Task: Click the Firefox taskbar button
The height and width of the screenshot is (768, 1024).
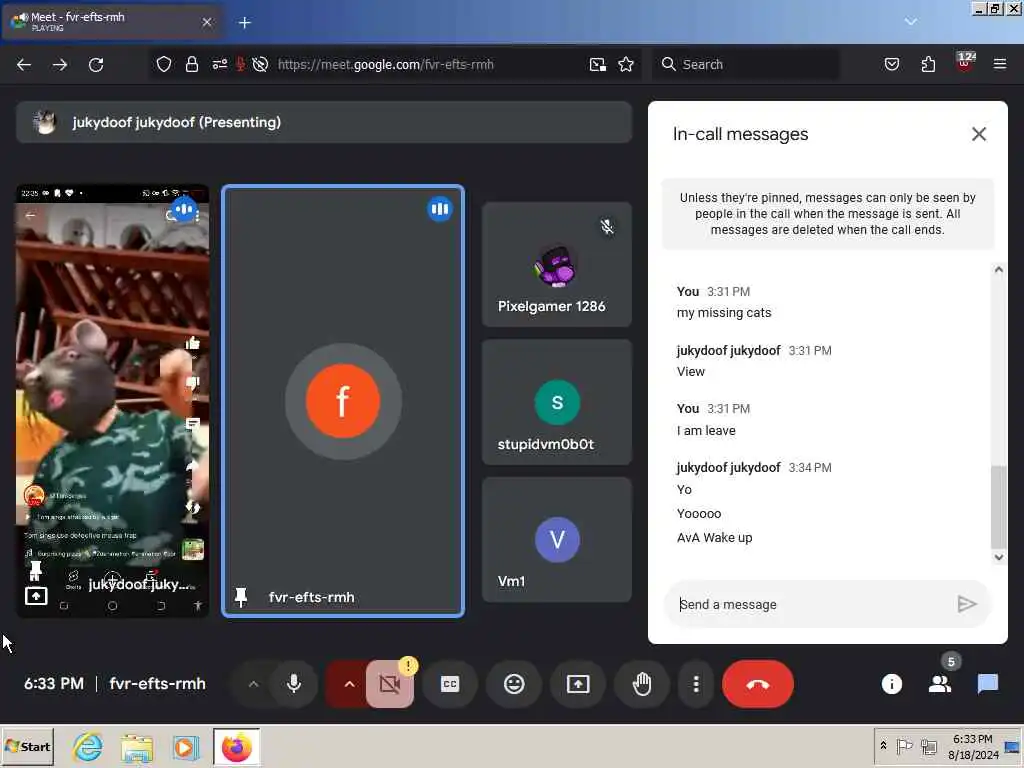Action: [x=236, y=747]
